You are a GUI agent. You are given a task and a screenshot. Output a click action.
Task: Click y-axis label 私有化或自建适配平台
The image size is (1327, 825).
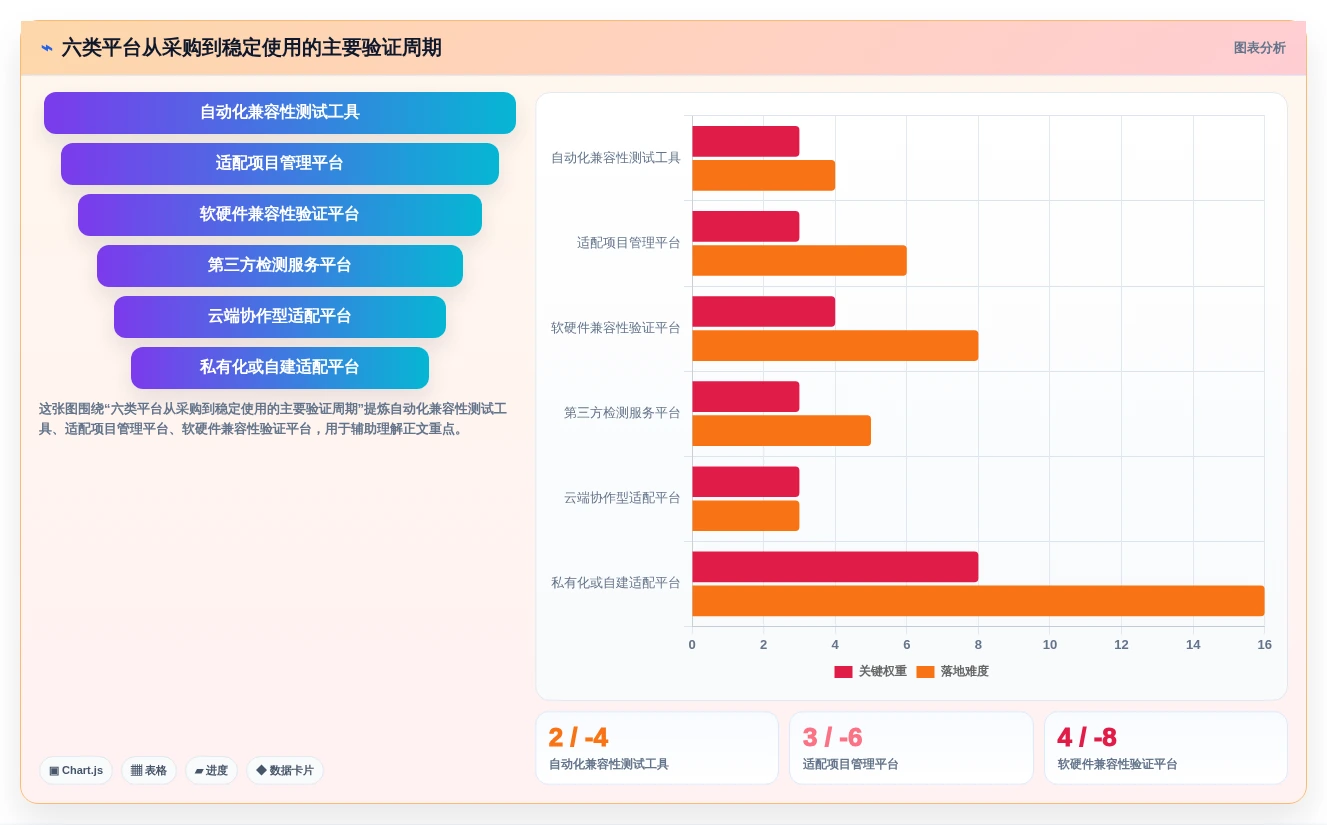tap(615, 583)
